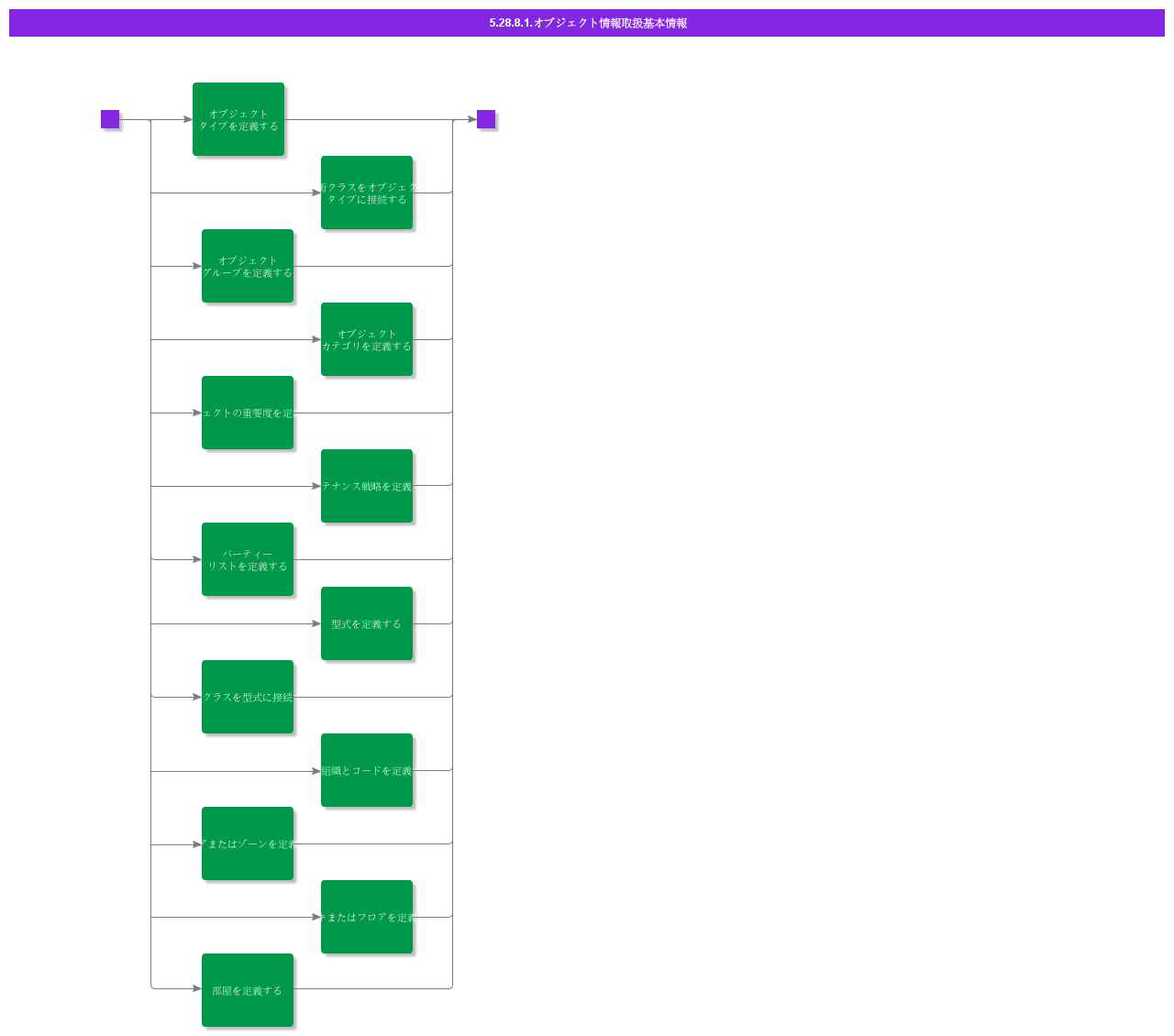Select the エリアまたはゾーンを定義 step box
This screenshot has height=1036, width=1174.
(x=248, y=843)
